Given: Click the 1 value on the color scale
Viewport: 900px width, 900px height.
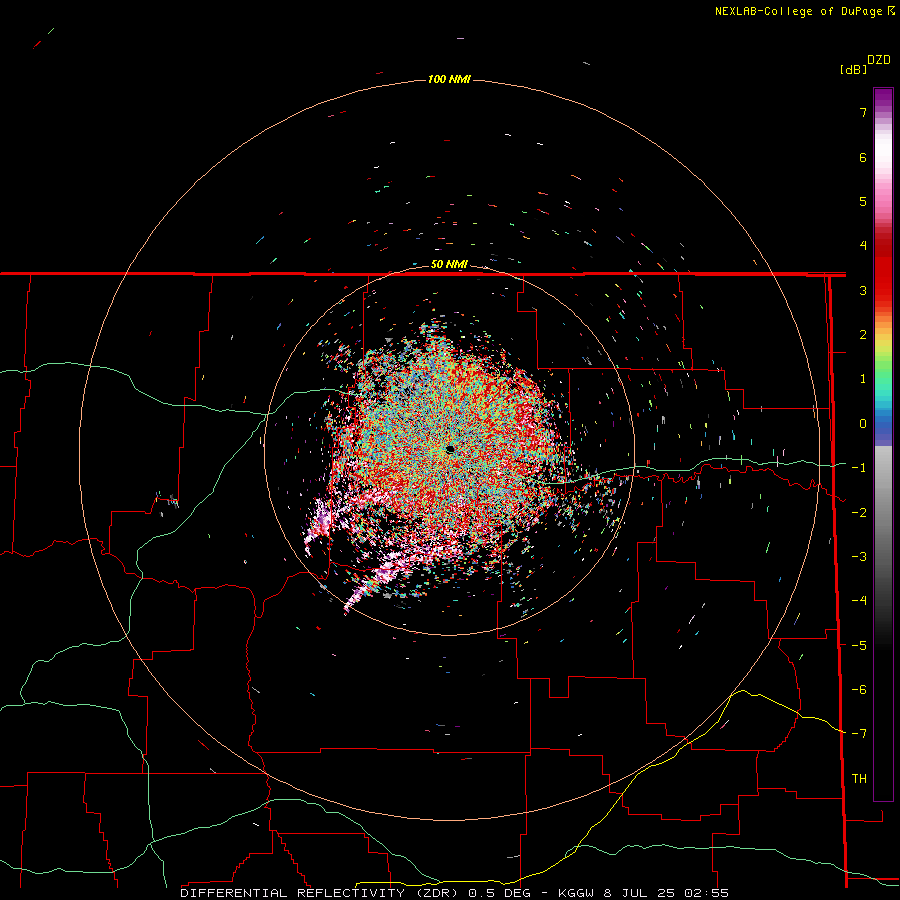Looking at the screenshot, I should click(863, 379).
